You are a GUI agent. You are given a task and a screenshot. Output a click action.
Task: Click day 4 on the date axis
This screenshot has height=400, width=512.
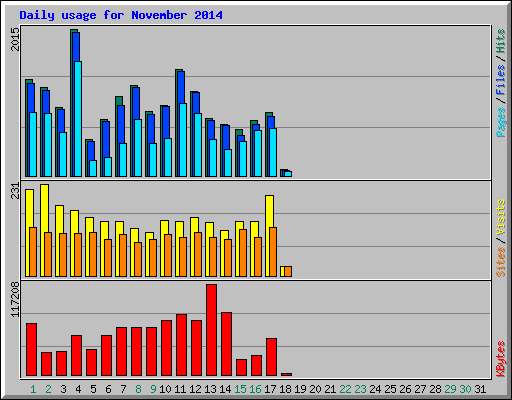coord(78,389)
